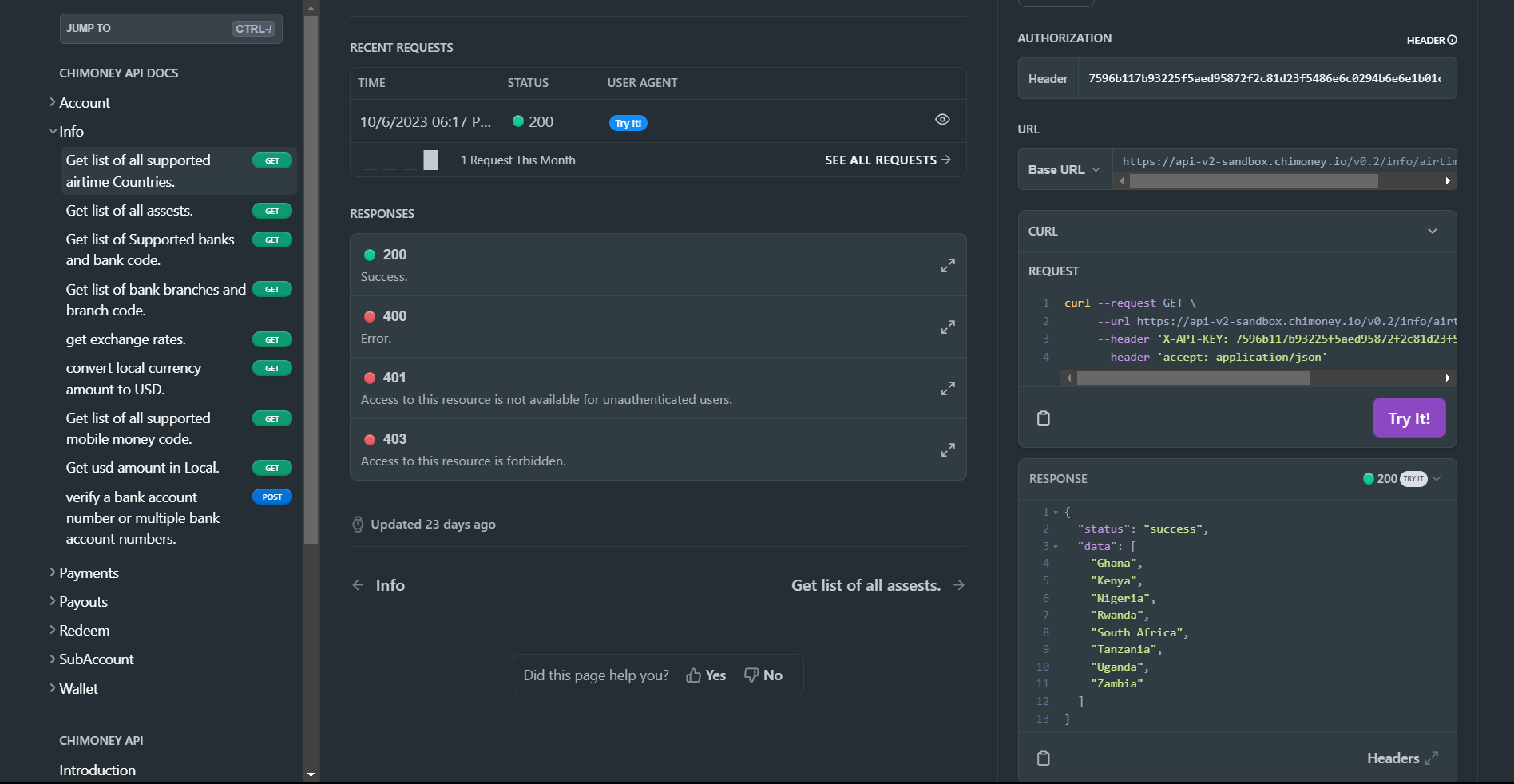Viewport: 1514px width, 784px height.
Task: Expand the SubAccount section
Action: point(91,659)
